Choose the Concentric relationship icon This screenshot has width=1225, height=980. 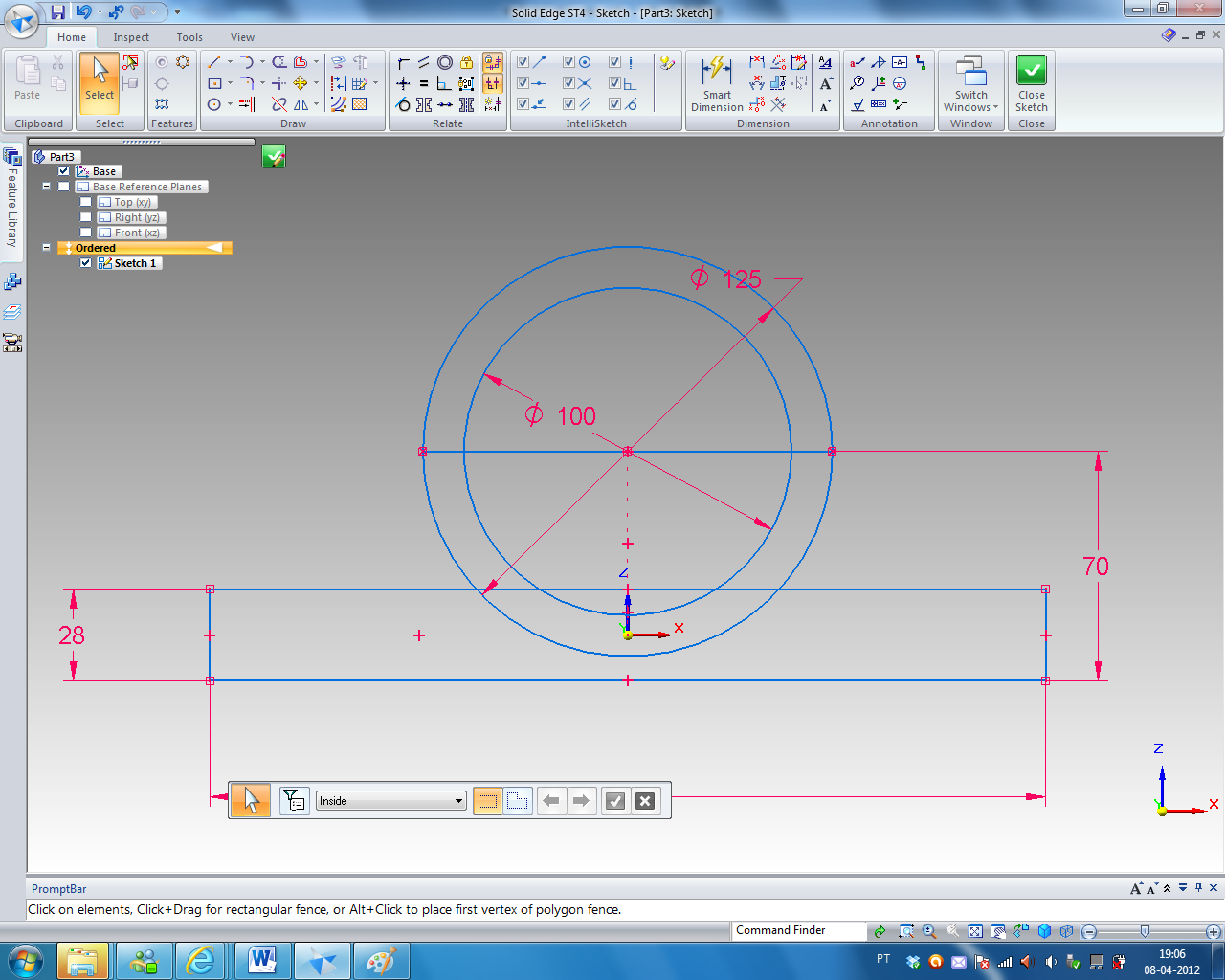pyautogui.click(x=445, y=62)
